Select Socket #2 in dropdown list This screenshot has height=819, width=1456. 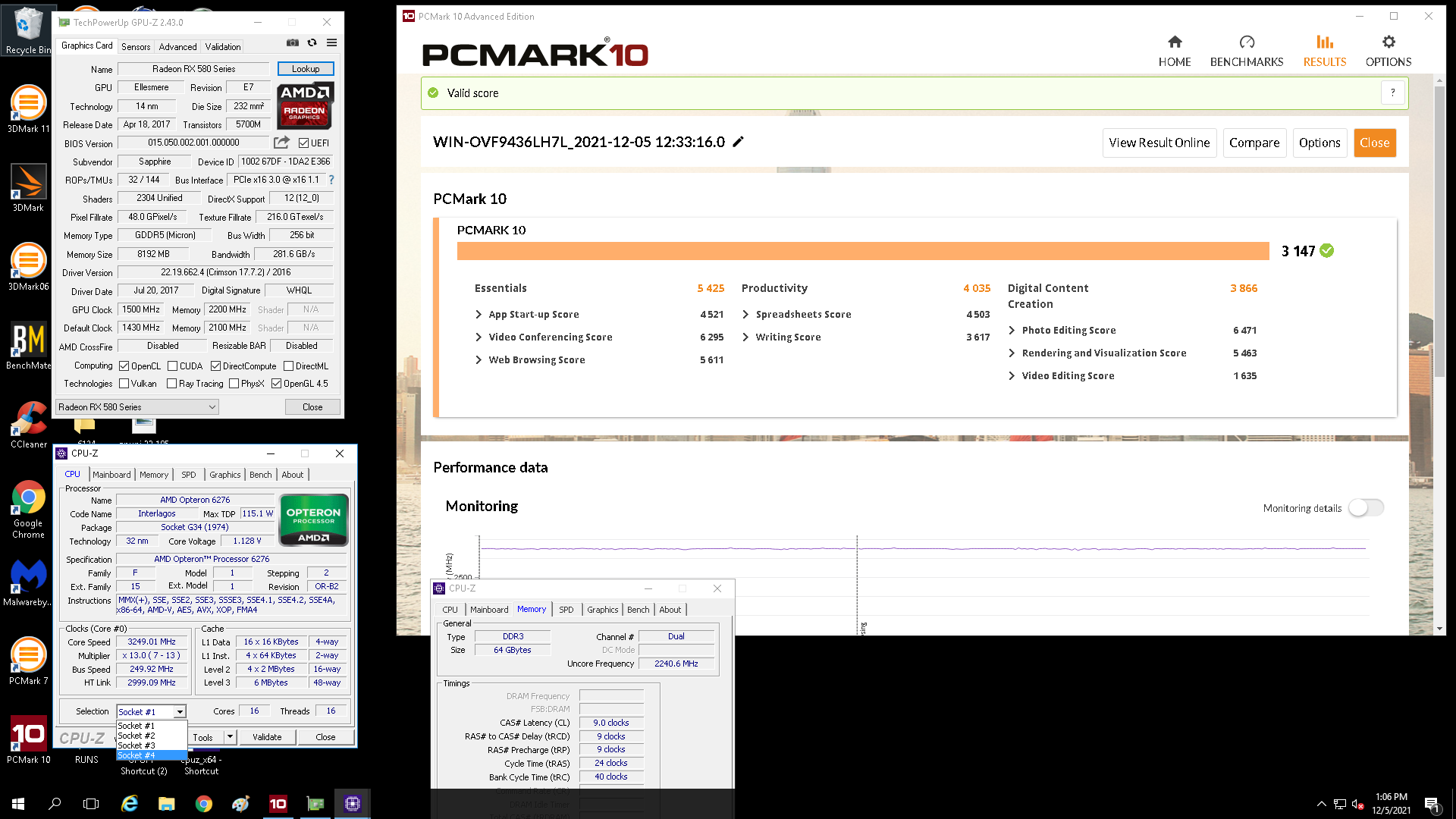click(x=151, y=736)
